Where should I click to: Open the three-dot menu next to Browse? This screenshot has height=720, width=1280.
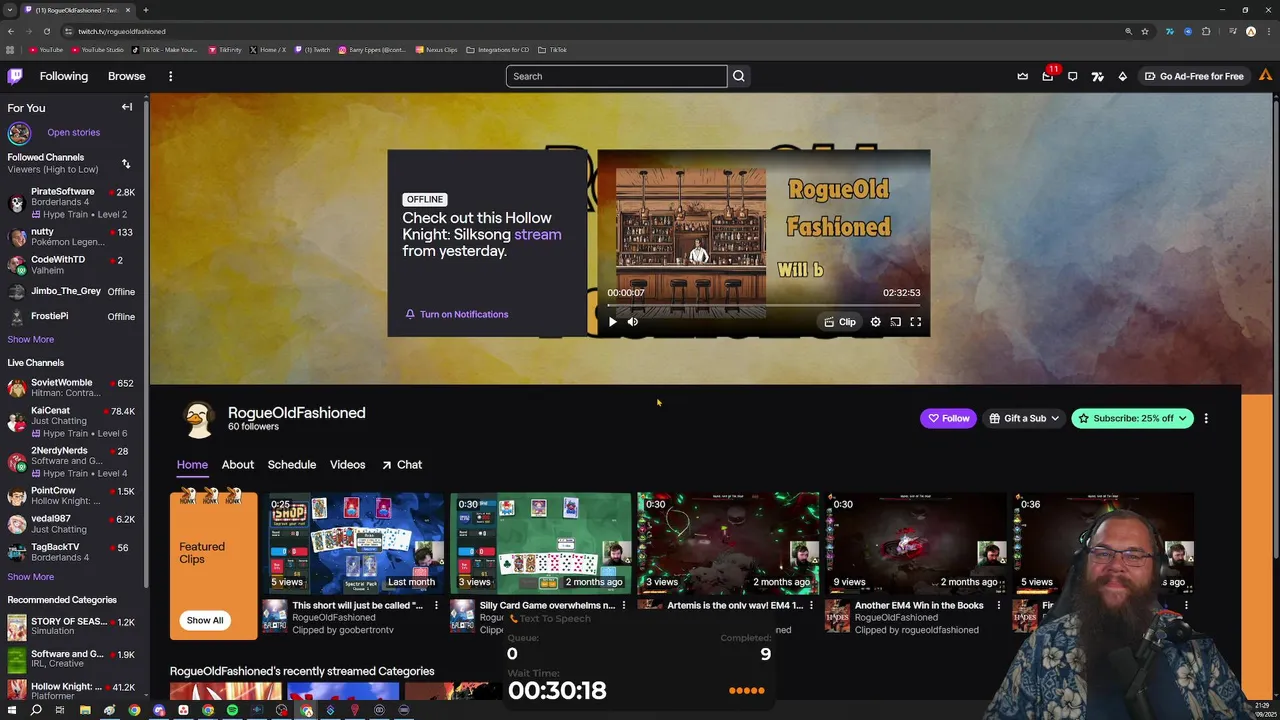tap(170, 76)
